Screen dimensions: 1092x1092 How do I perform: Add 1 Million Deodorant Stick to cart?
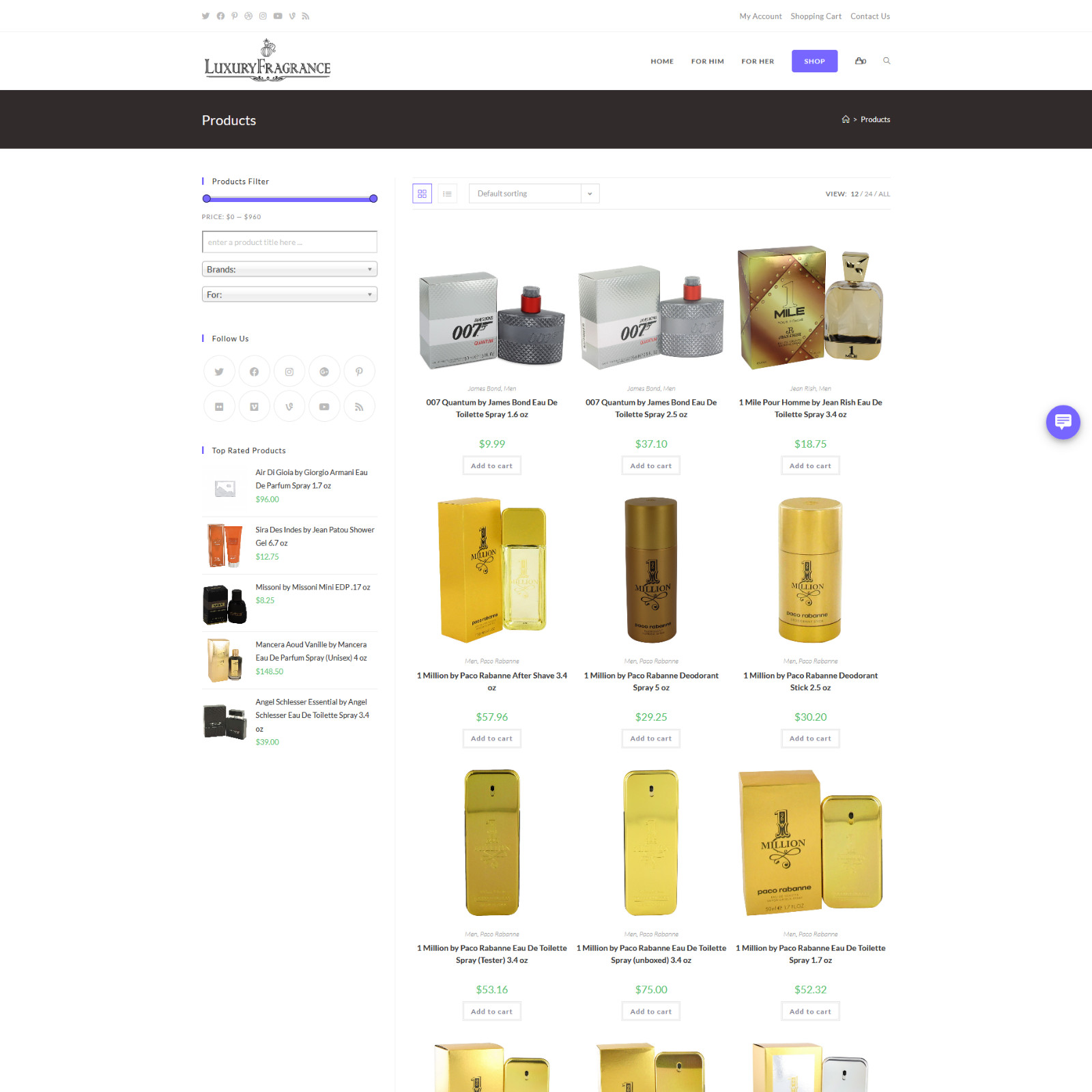(x=810, y=738)
